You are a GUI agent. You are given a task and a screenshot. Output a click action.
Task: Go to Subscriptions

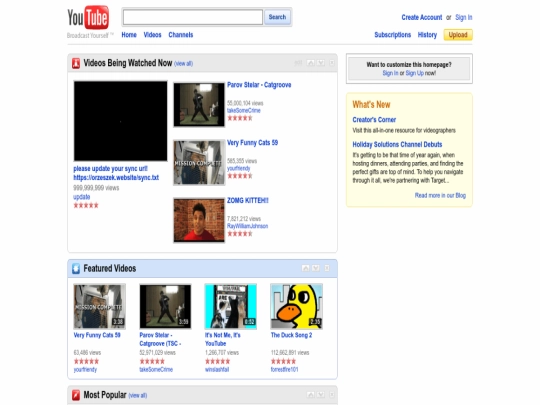coord(393,35)
